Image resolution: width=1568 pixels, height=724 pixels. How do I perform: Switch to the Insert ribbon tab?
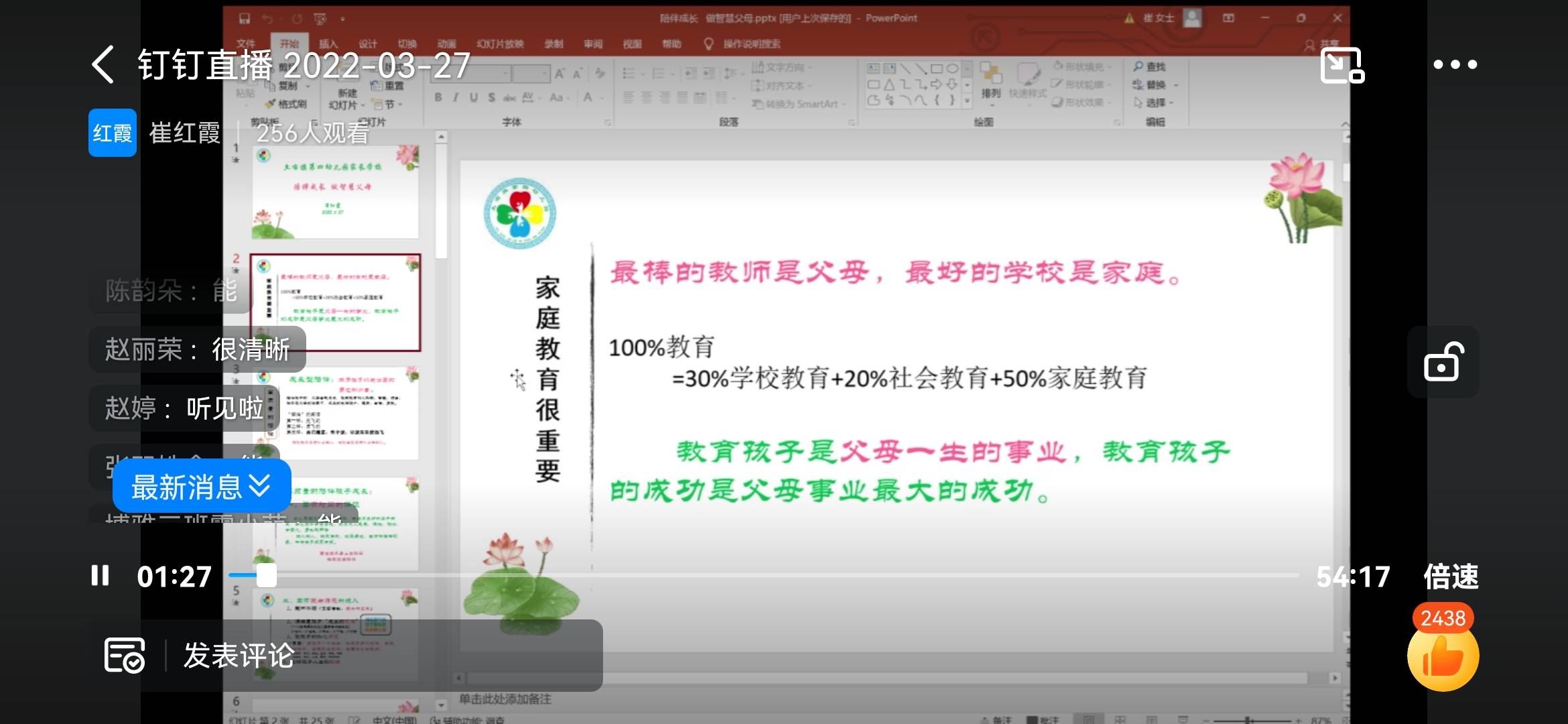click(x=328, y=44)
